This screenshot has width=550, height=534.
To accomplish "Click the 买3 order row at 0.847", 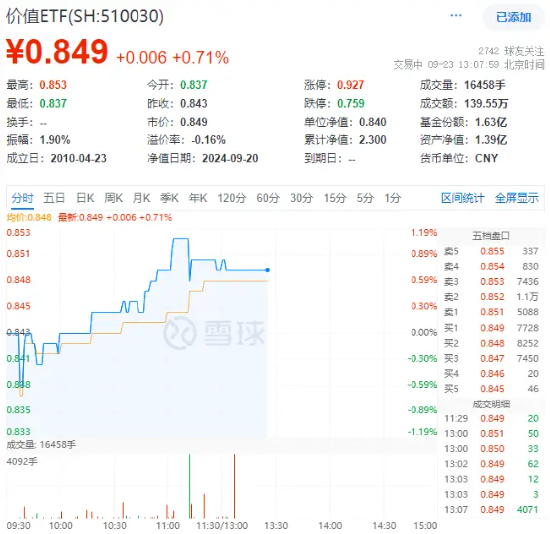I will pyautogui.click(x=491, y=359).
